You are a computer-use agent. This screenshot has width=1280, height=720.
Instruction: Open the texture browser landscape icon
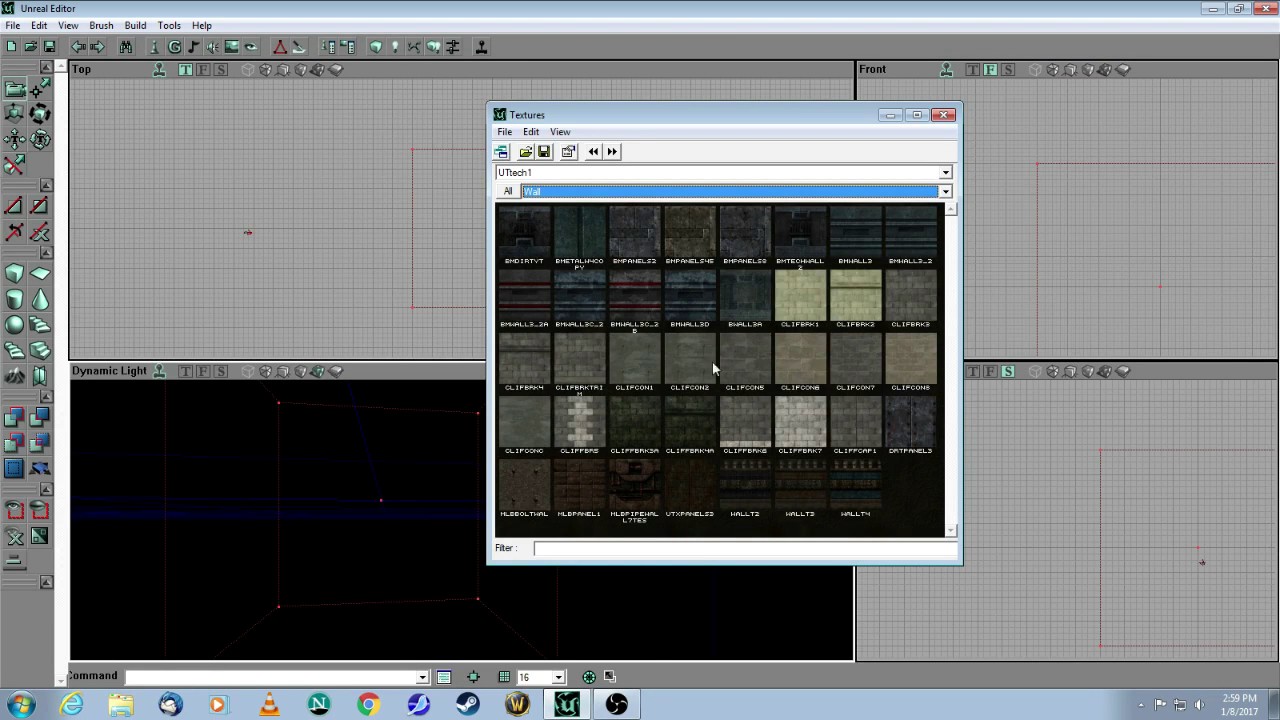pos(232,47)
